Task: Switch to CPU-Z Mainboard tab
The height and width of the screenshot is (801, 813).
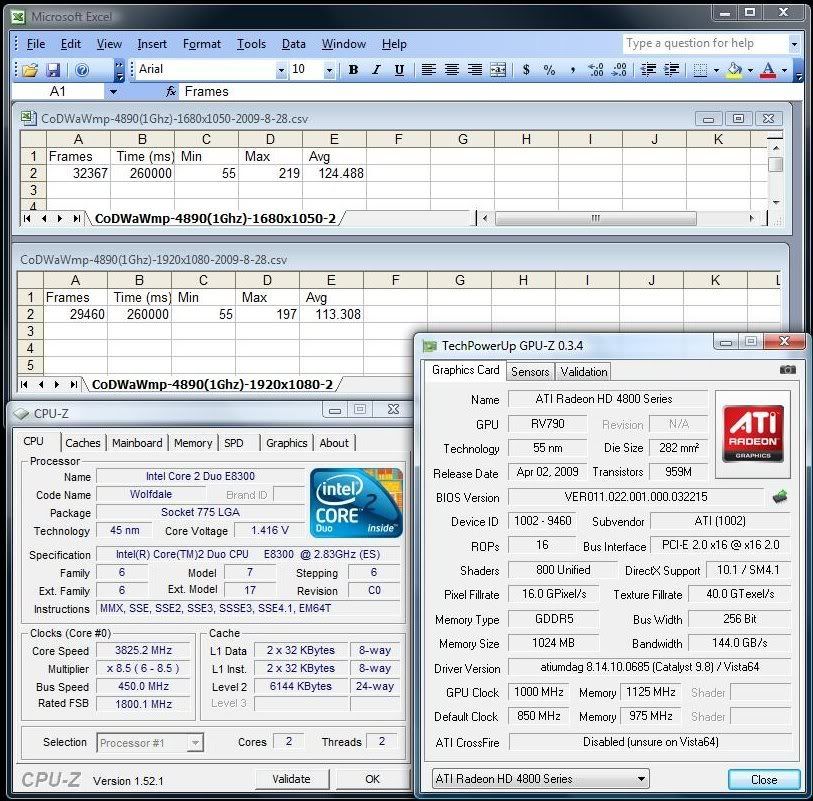Action: (x=137, y=443)
